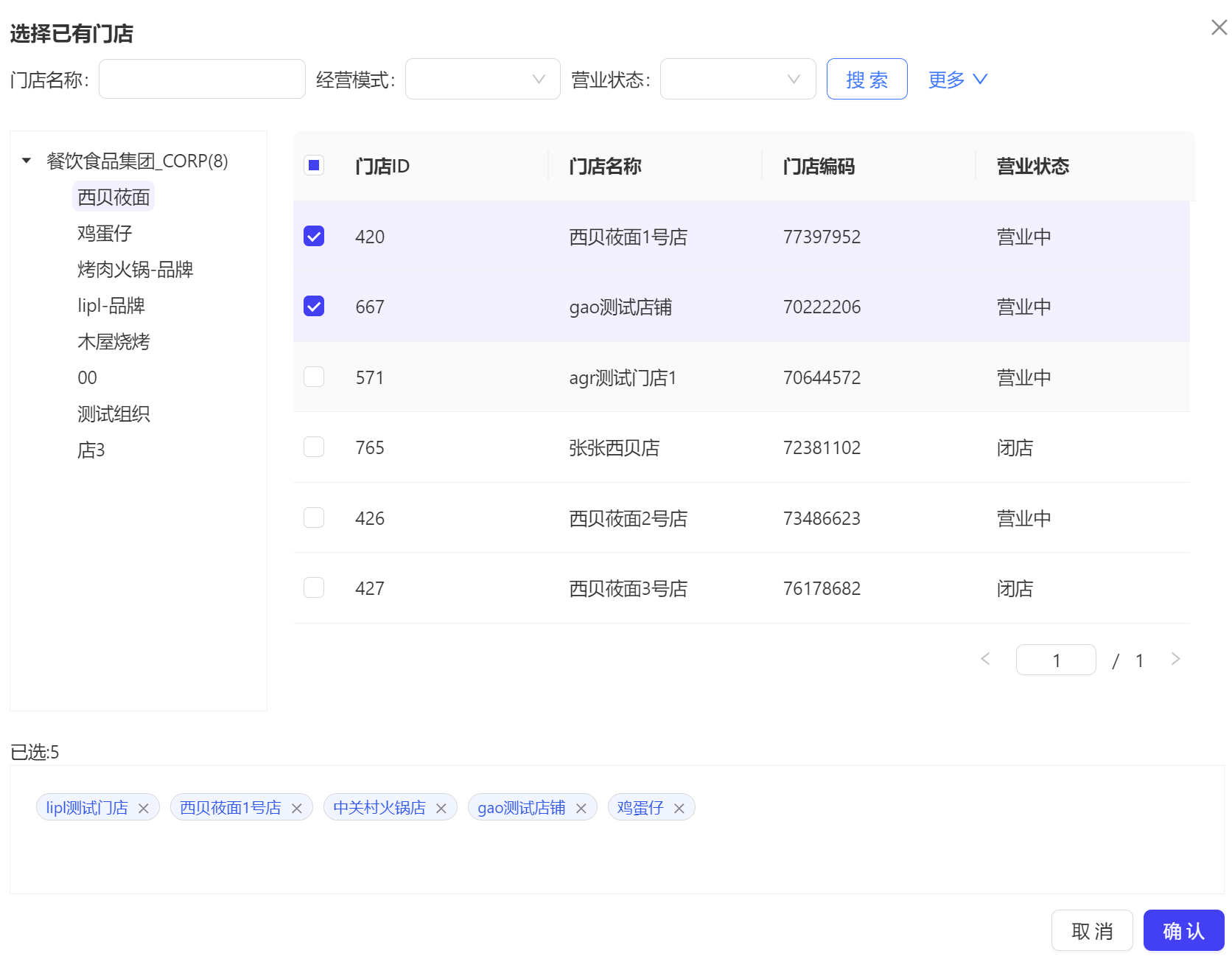The image size is (1232, 959).
Task: Remove gao测试店铺 tag from selection
Action: [581, 809]
